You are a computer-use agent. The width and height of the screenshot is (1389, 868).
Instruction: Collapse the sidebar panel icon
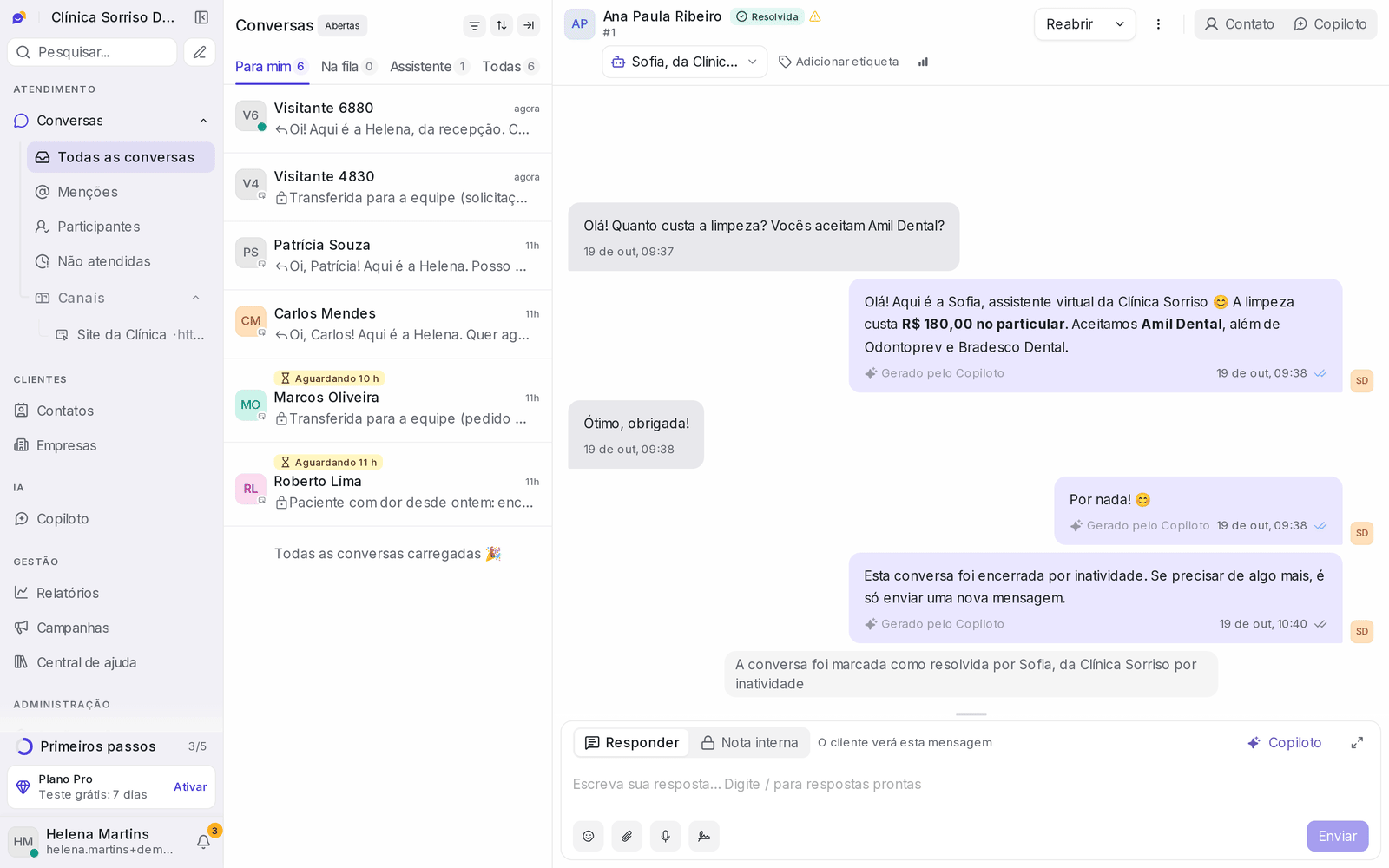201,17
